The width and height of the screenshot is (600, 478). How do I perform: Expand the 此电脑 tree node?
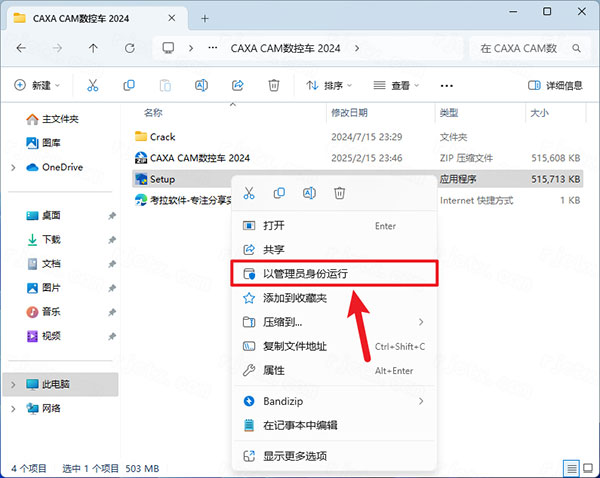(13, 384)
